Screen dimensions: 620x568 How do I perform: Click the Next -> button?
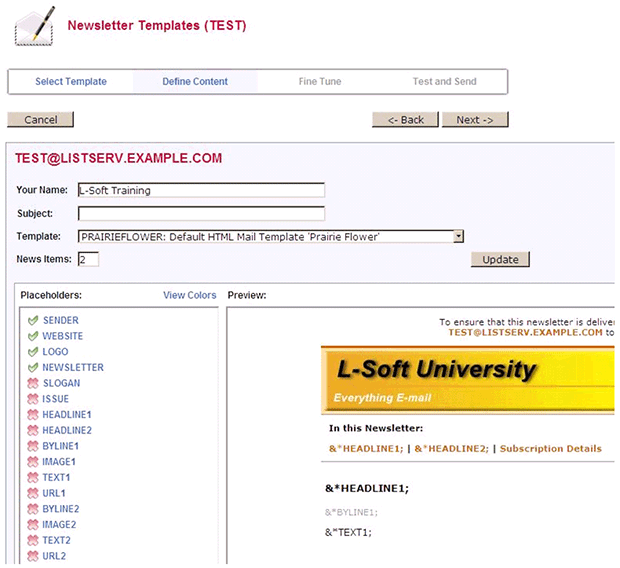click(475, 119)
